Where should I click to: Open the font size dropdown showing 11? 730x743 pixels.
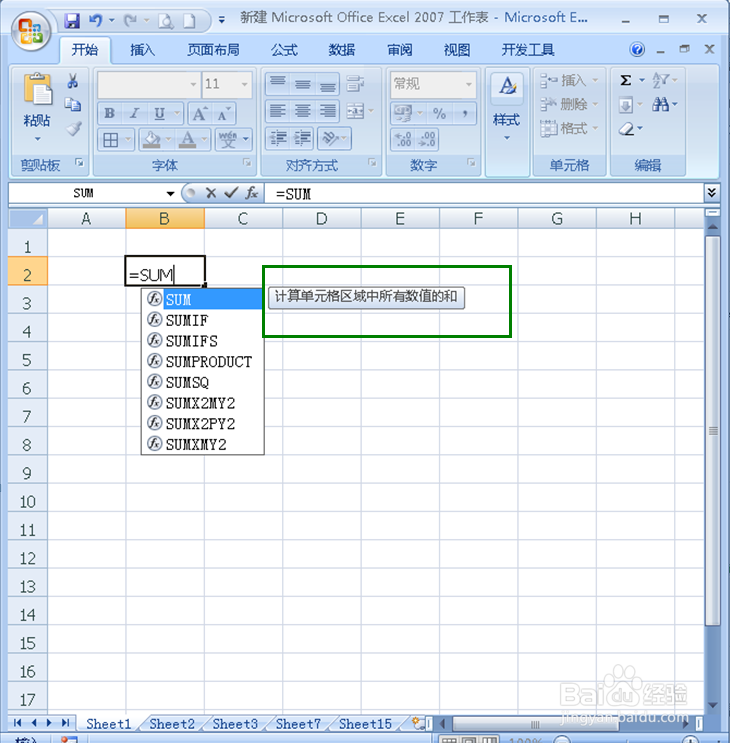pos(244,84)
